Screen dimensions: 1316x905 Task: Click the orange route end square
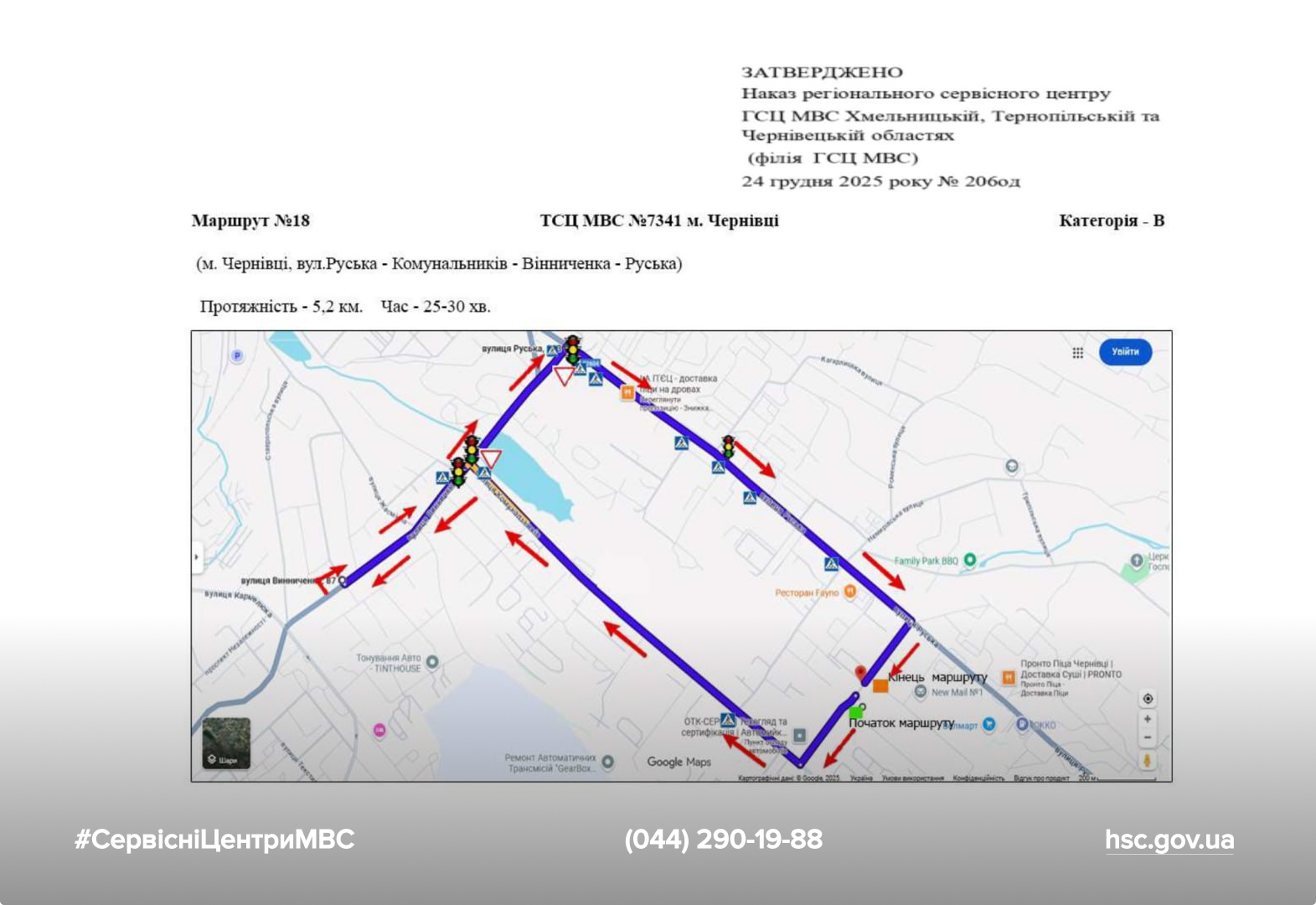coord(880,686)
